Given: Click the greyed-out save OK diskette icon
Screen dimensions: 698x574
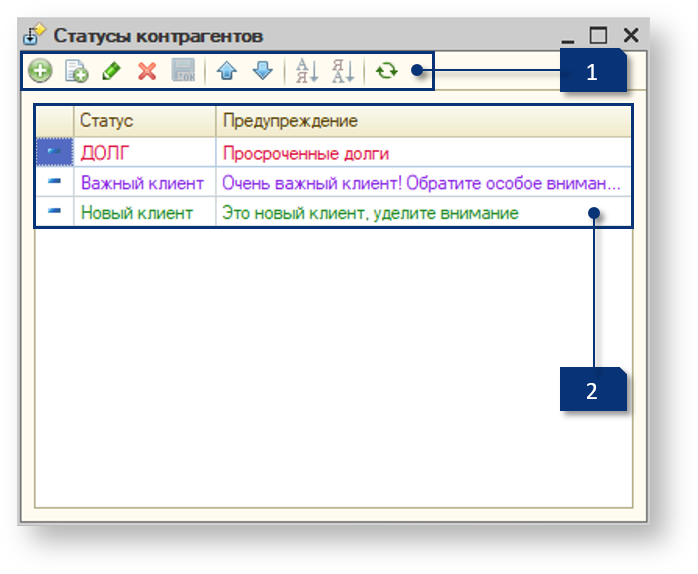Looking at the screenshot, I should pos(183,70).
